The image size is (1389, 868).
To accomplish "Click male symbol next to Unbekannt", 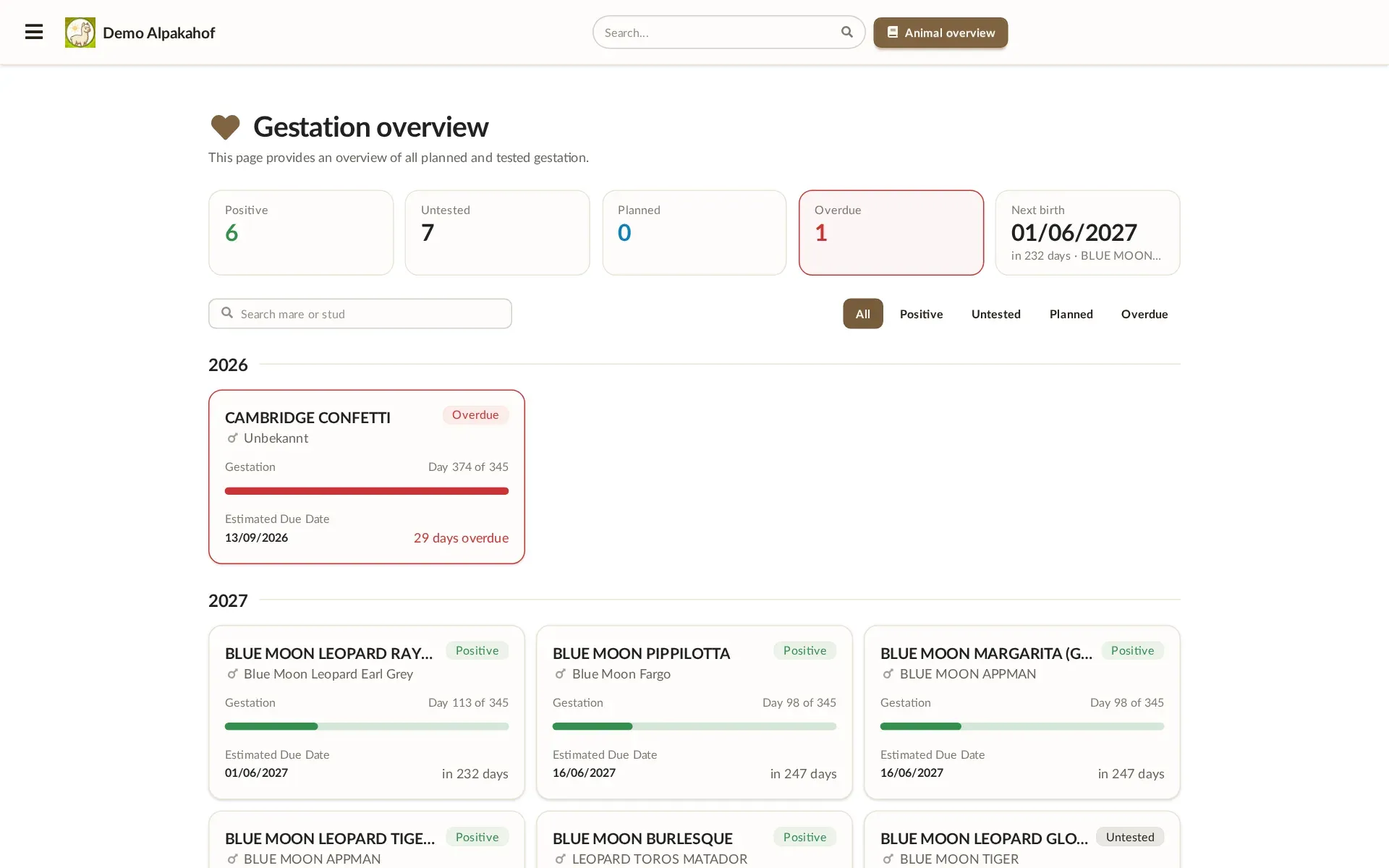I will [x=232, y=438].
